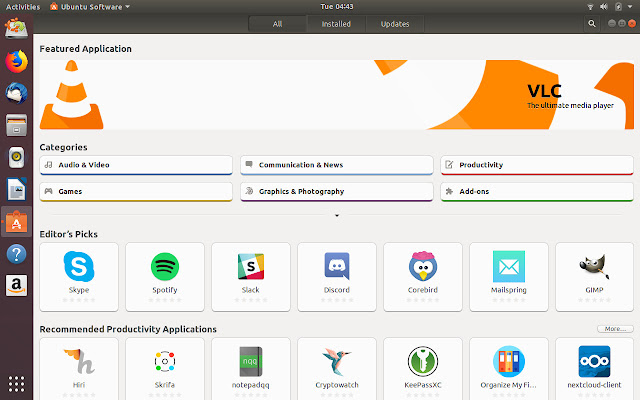Expand more categories with the arrow
Screen dimensions: 640x400
(x=337, y=215)
